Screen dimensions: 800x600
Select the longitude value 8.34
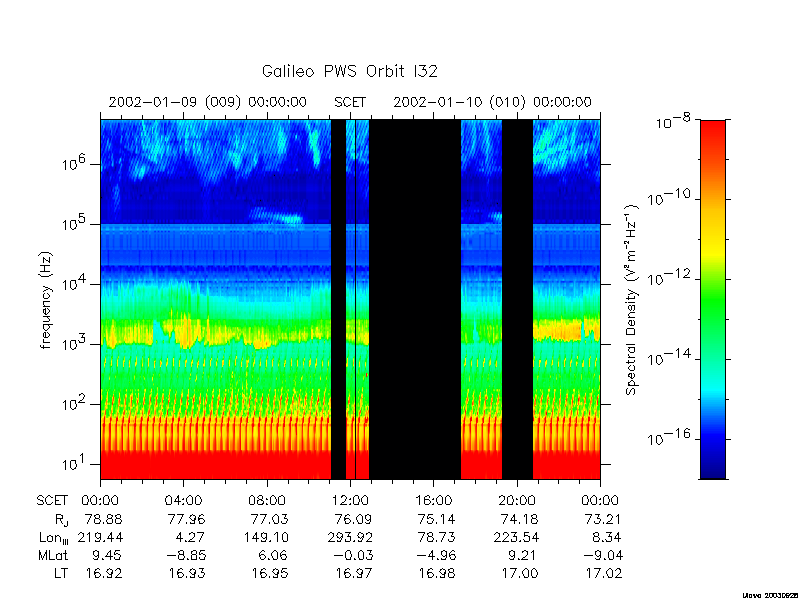pos(607,537)
